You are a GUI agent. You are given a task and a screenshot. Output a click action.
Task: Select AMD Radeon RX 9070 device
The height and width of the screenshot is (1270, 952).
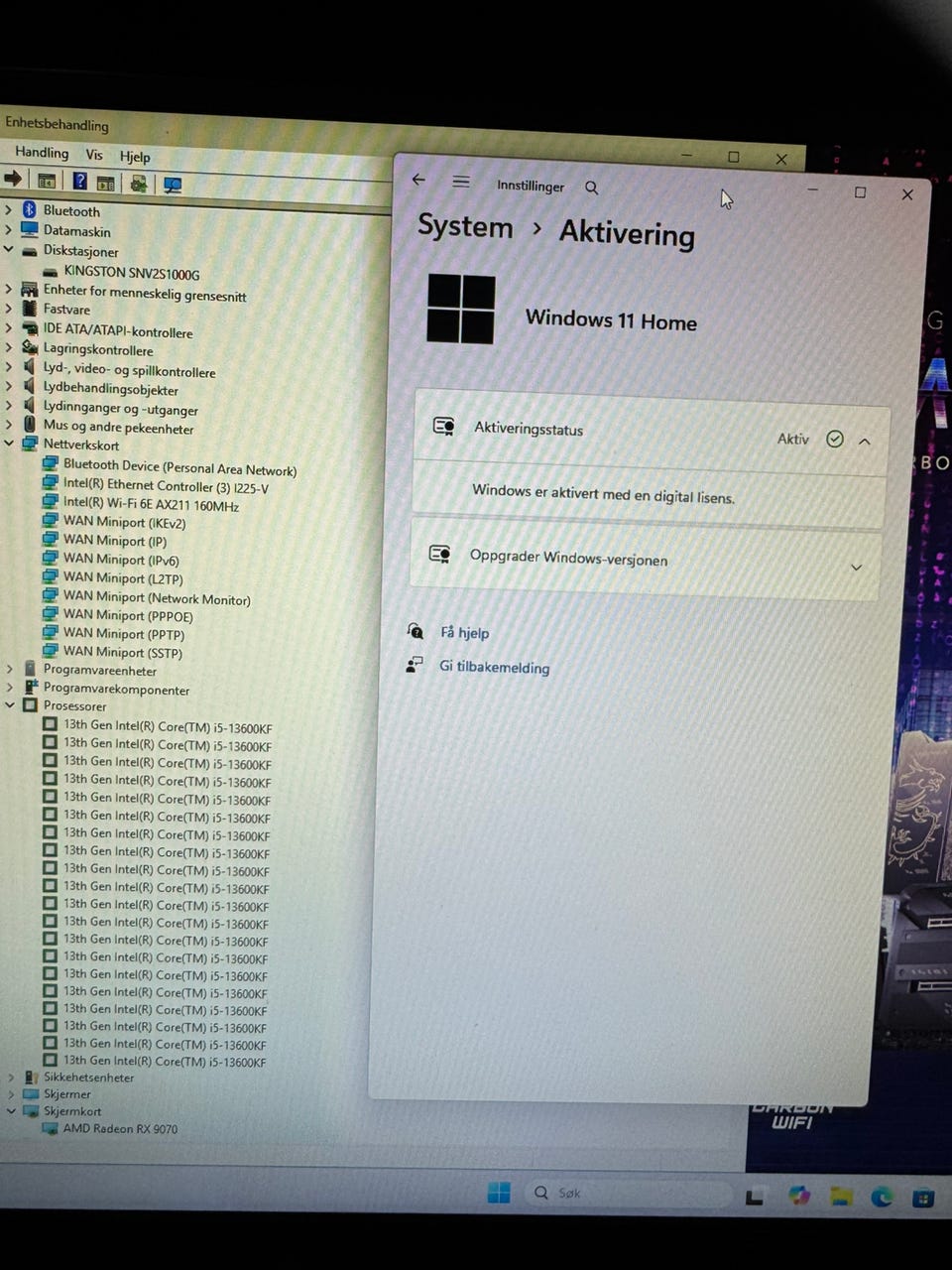click(x=120, y=1129)
